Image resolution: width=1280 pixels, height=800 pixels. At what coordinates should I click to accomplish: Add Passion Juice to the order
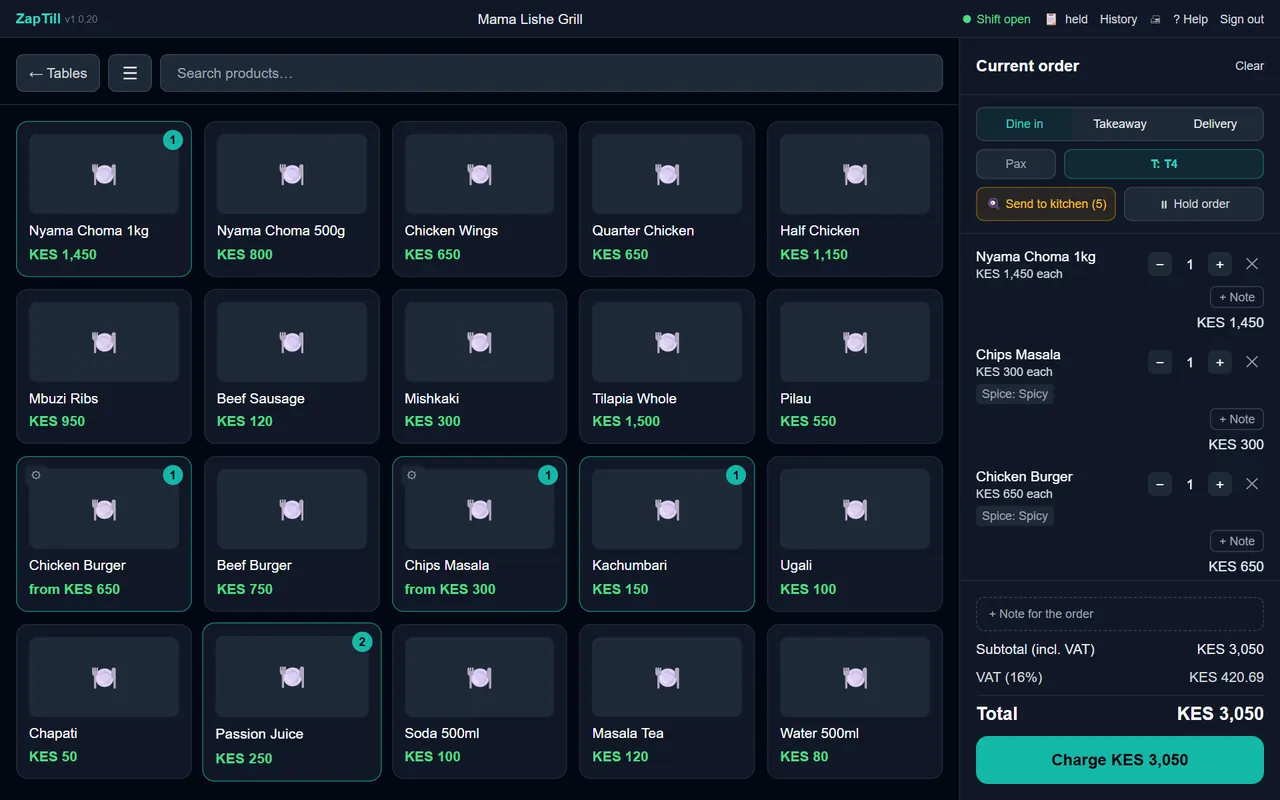[292, 702]
